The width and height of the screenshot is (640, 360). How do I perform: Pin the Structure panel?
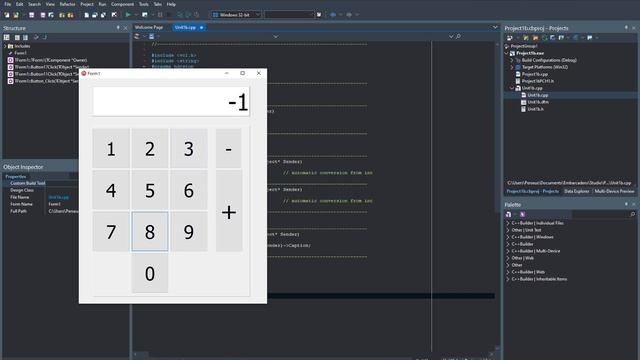coord(118,28)
